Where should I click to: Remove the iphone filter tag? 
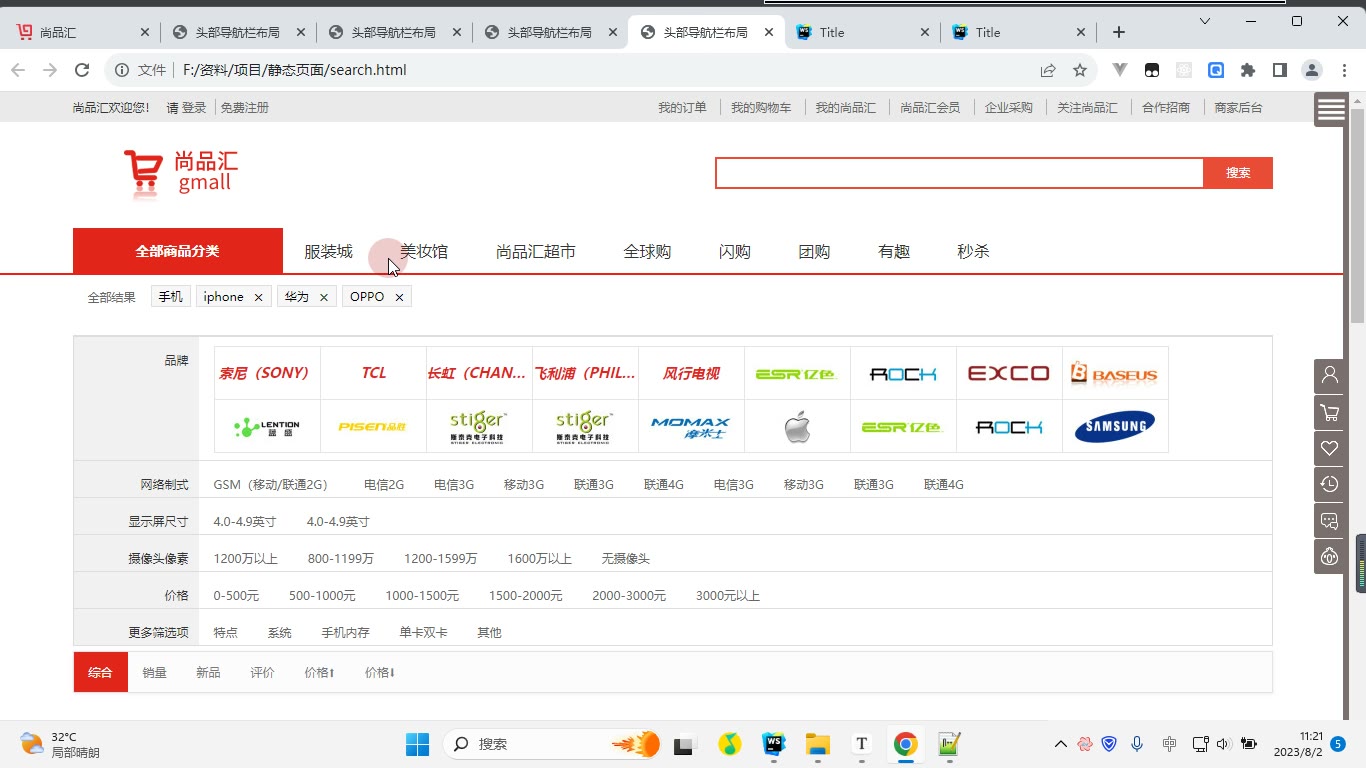pyautogui.click(x=258, y=297)
